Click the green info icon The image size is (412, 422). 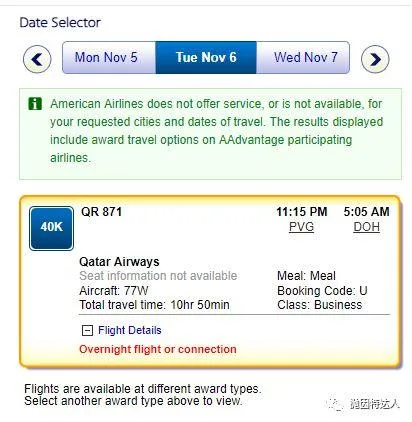35,104
